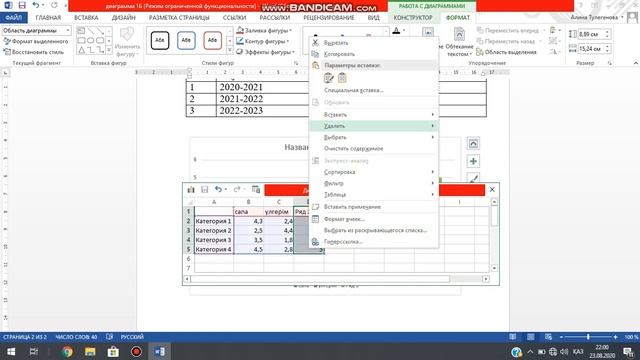Select the blue-outlined Абв shape style
The height and width of the screenshot is (360, 640).
tap(186, 40)
